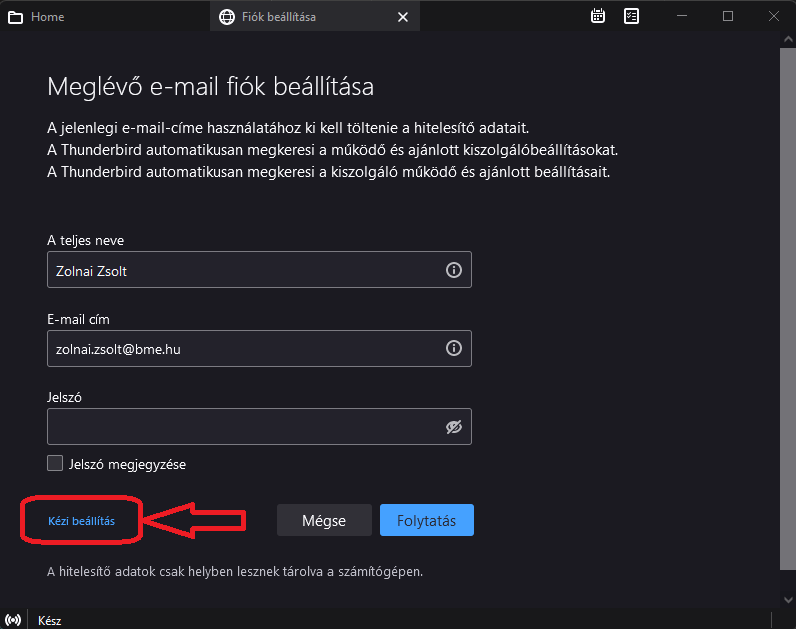Minimize the Thunderbird window
Screen dimensions: 796x629
pyautogui.click(x=682, y=16)
